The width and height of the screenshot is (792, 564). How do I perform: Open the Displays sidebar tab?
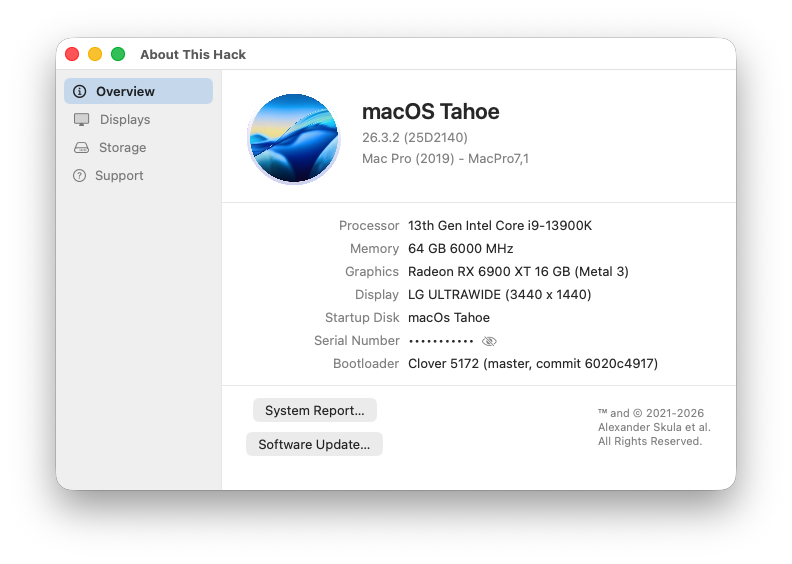click(x=138, y=120)
